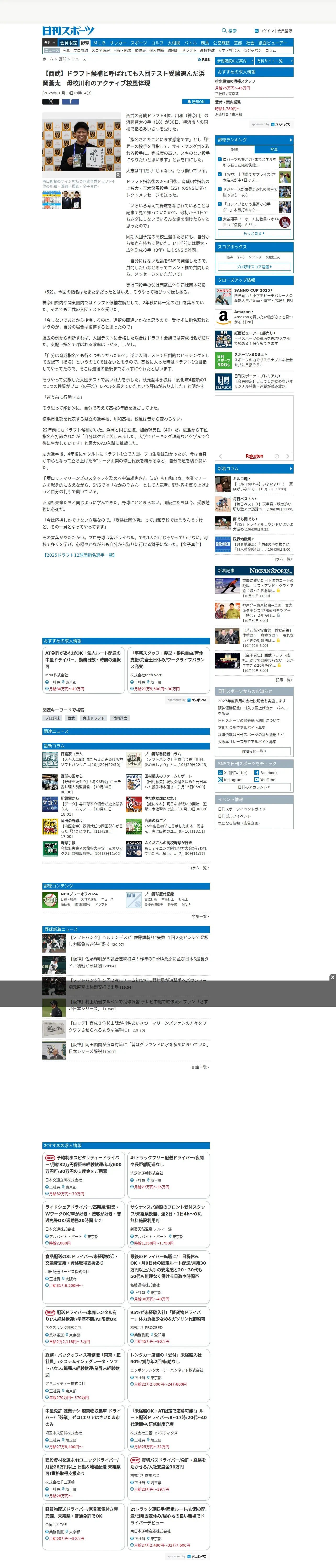The width and height of the screenshot is (336, 1568).
Task: Click next arrow on Rakuten ad
Action: pyautogui.click(x=288, y=456)
